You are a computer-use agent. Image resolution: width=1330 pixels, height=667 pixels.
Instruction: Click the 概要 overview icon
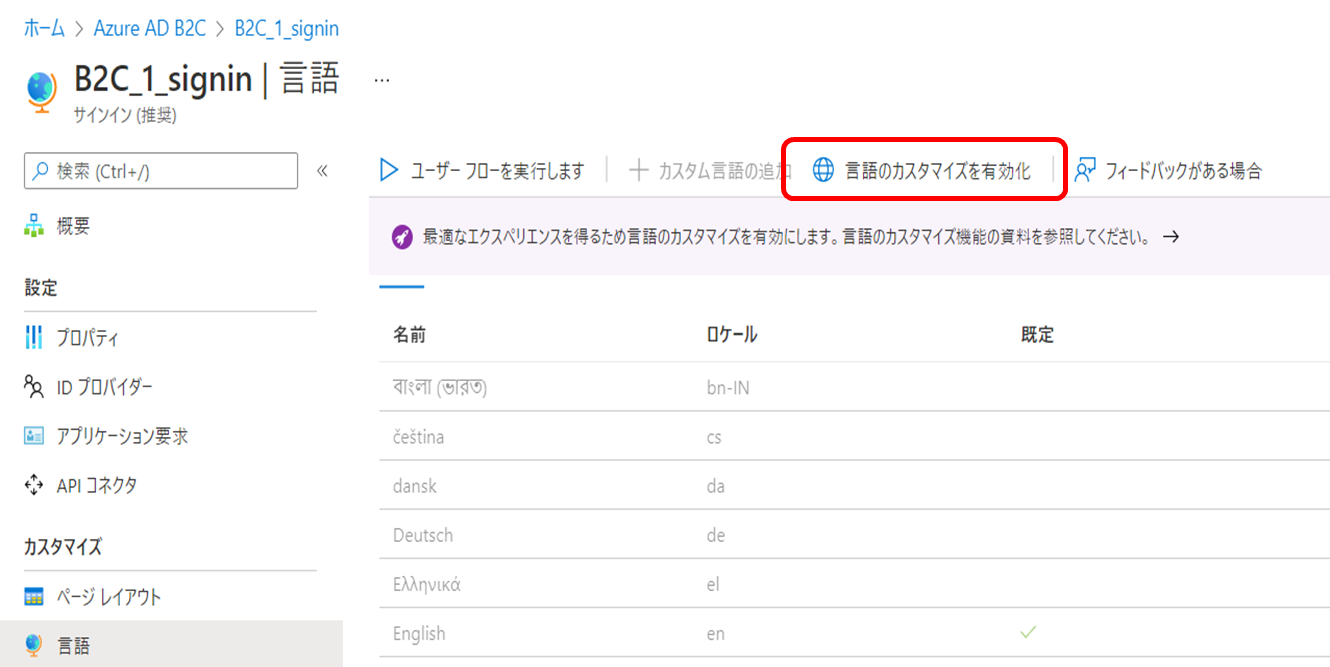34,227
